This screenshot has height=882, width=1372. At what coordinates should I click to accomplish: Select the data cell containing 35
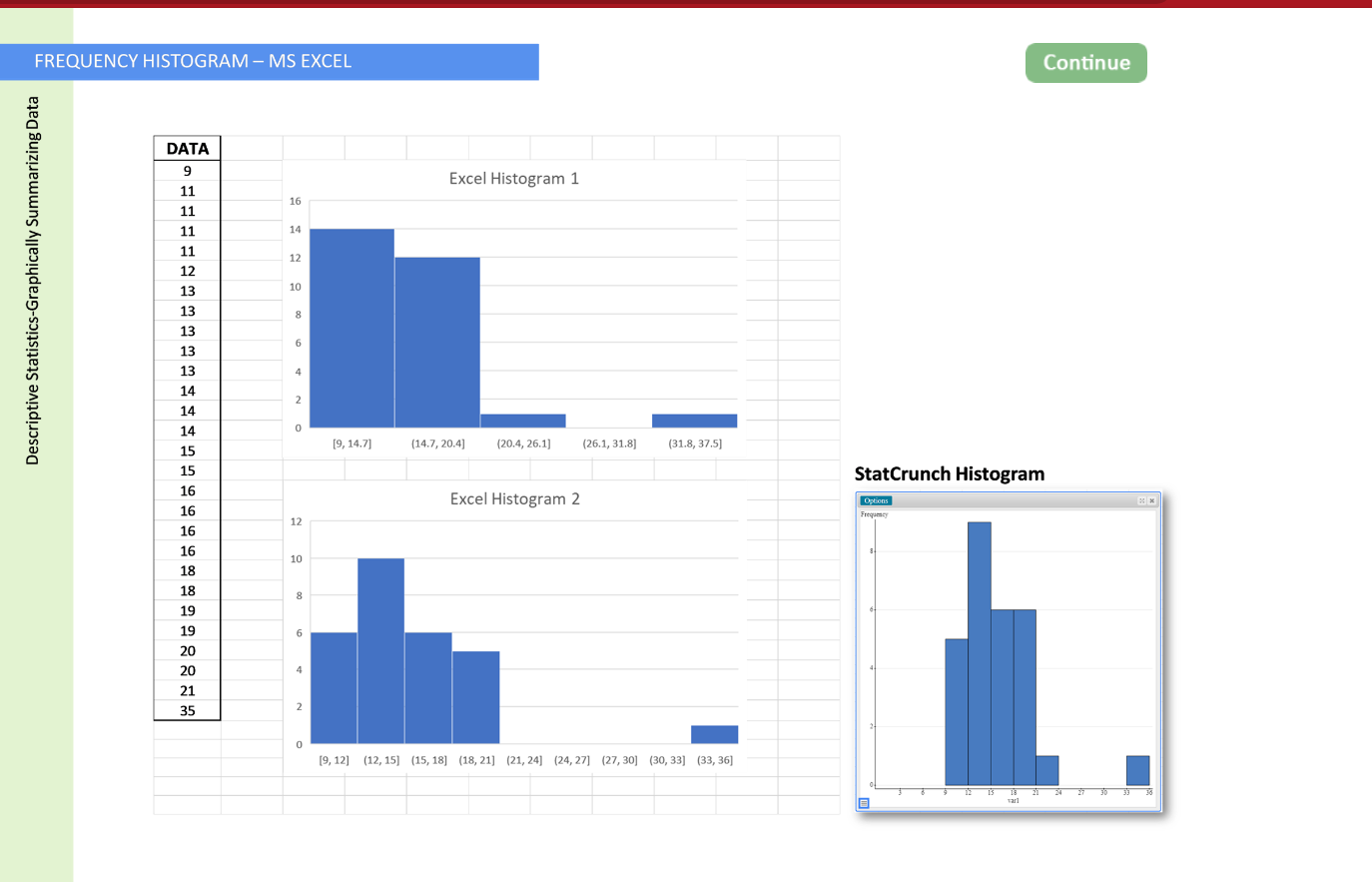click(x=187, y=710)
